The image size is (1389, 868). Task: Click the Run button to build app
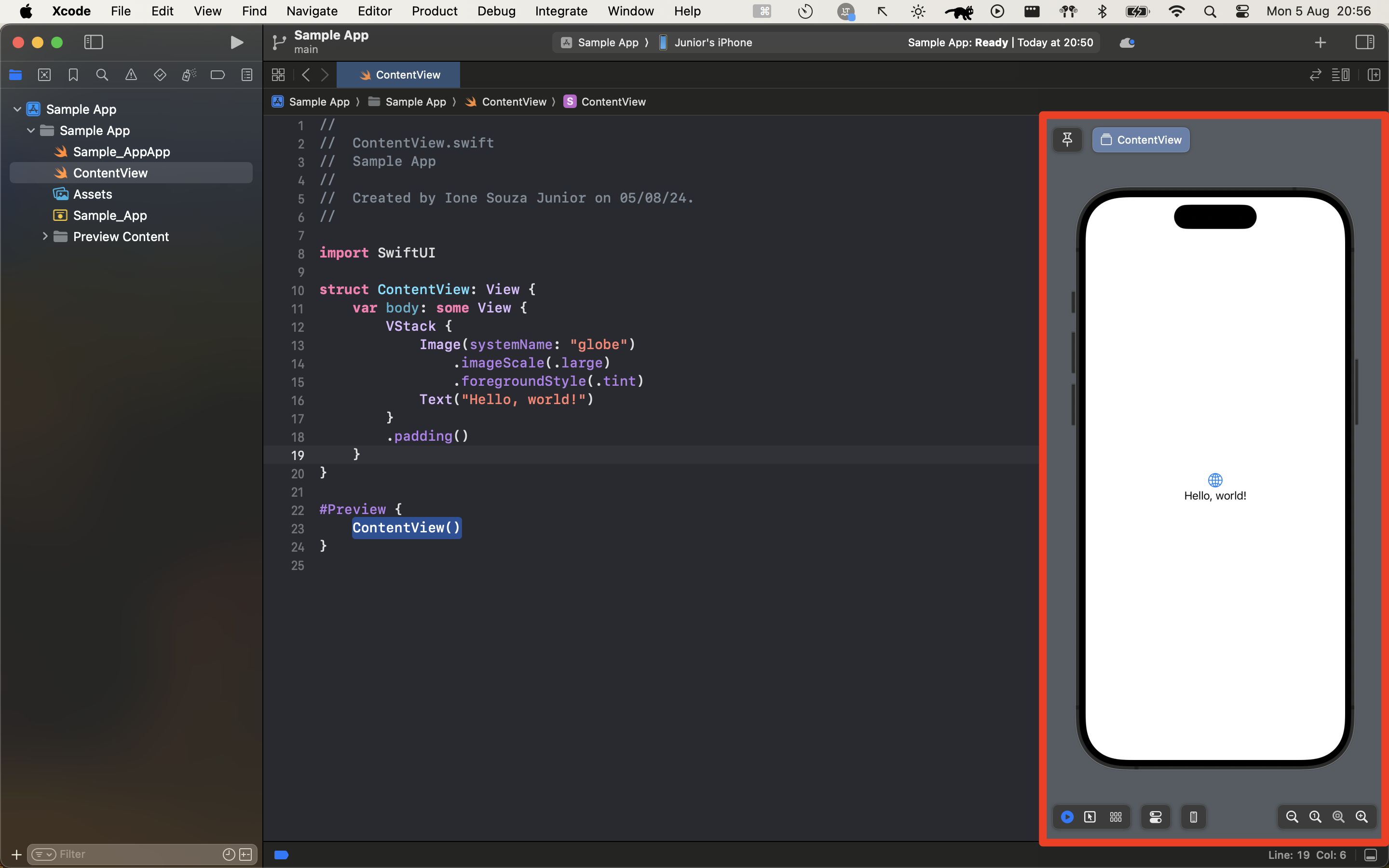[x=236, y=42]
